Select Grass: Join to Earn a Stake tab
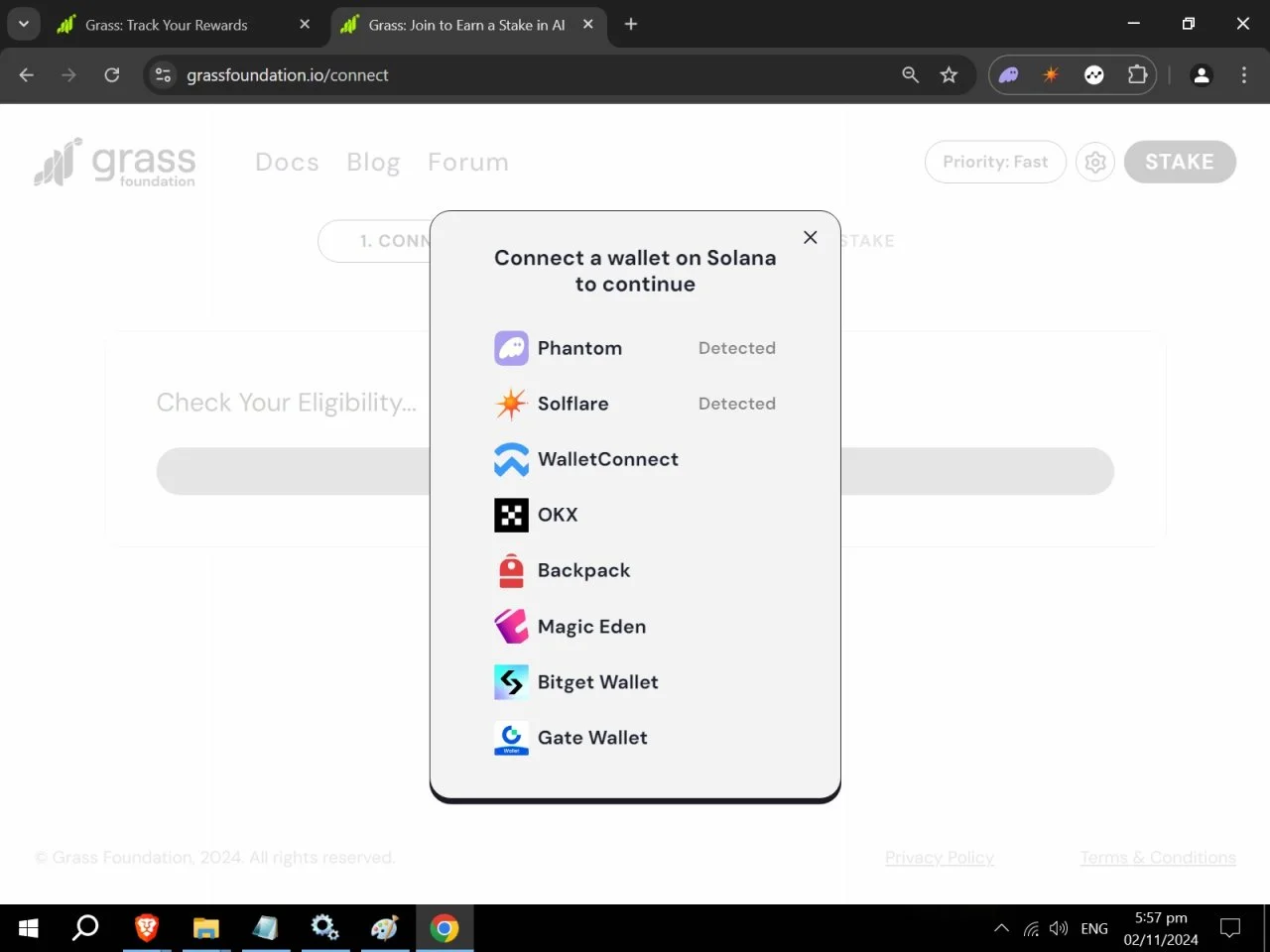Screen dimensions: 1270x952 [x=466, y=25]
